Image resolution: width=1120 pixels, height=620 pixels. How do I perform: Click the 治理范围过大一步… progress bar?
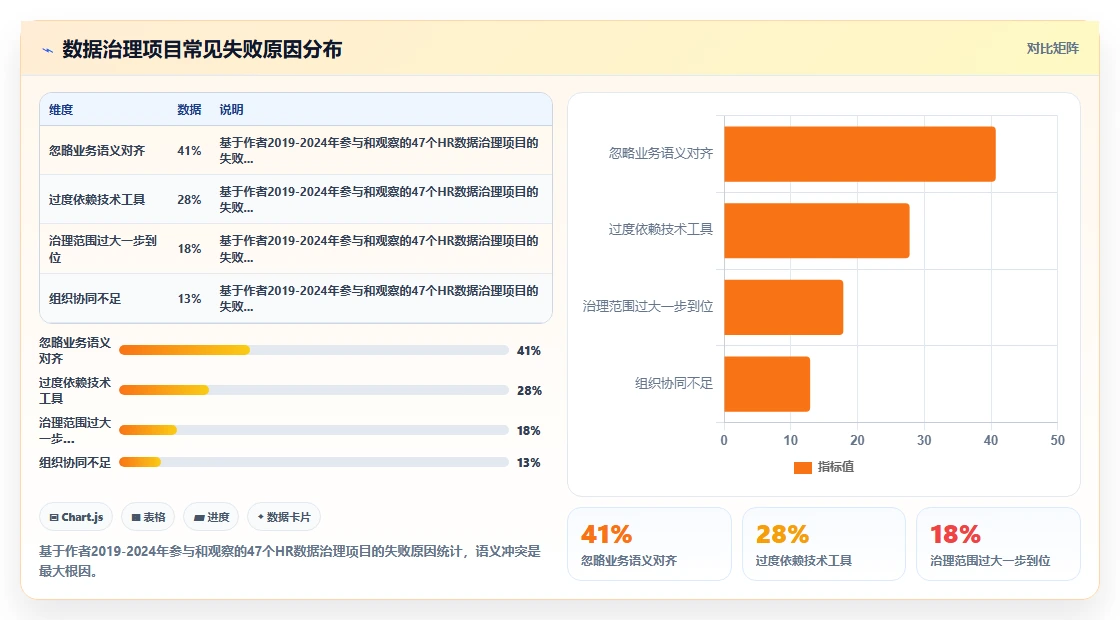pyautogui.click(x=314, y=430)
